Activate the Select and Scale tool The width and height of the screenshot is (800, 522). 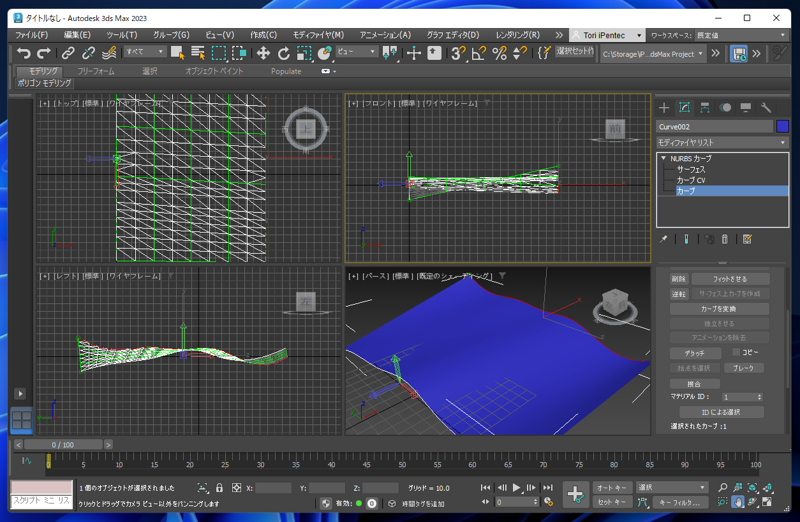(304, 53)
